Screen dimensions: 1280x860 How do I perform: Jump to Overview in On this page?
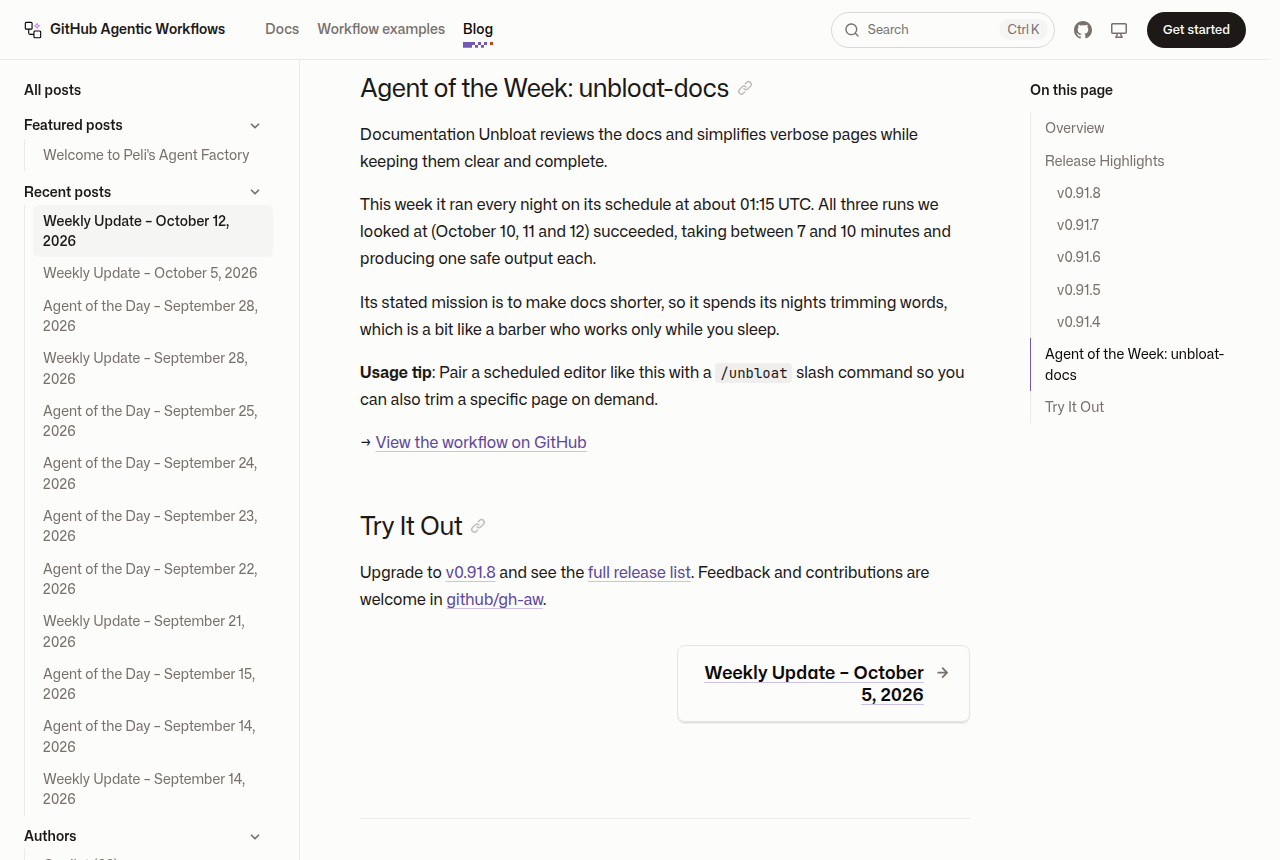1075,128
